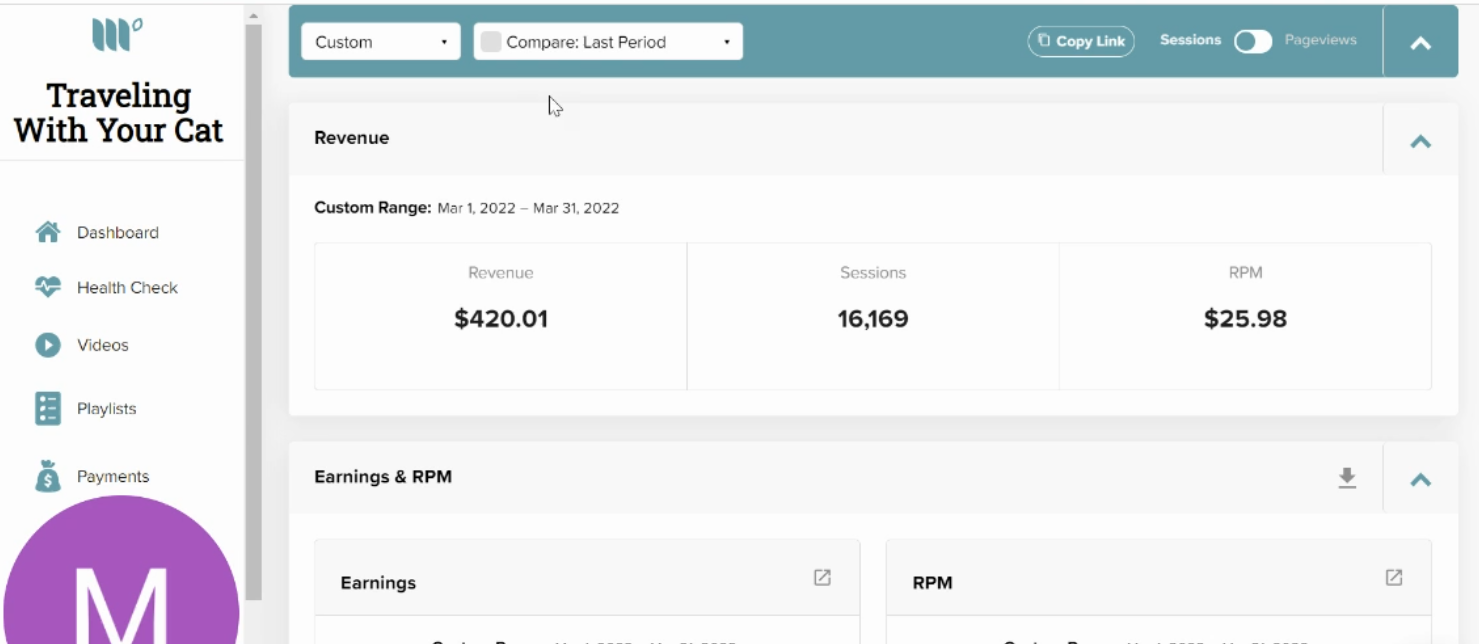Download Earnings & RPM data
Screen dimensions: 1479x644
click(x=1347, y=478)
